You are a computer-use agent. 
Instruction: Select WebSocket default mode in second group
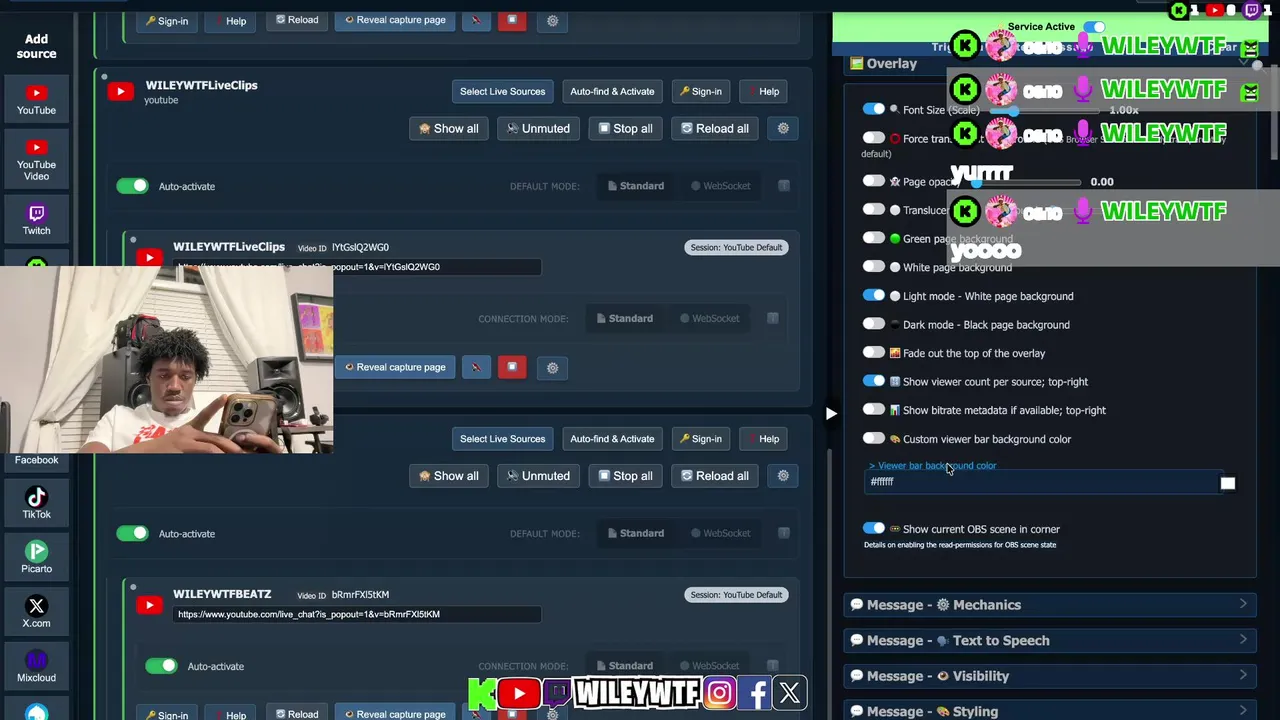pos(720,533)
